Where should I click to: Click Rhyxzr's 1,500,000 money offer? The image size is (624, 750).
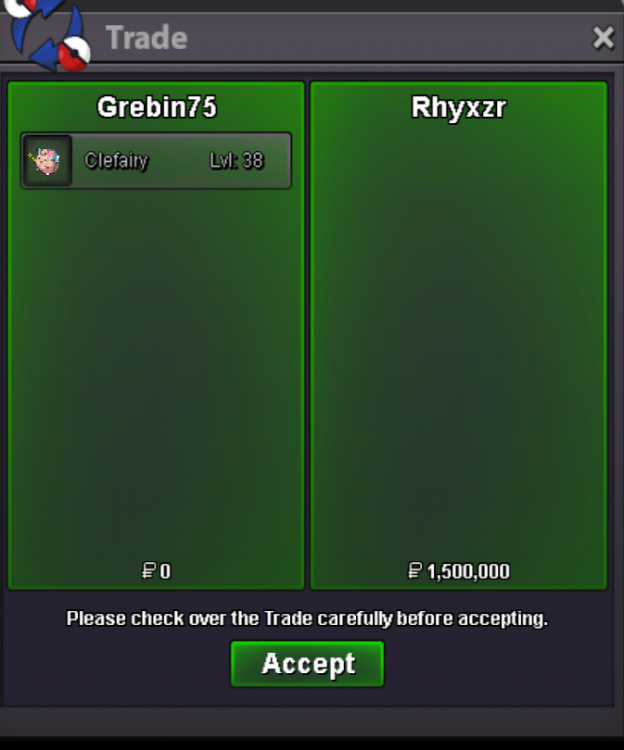pyautogui.click(x=459, y=571)
